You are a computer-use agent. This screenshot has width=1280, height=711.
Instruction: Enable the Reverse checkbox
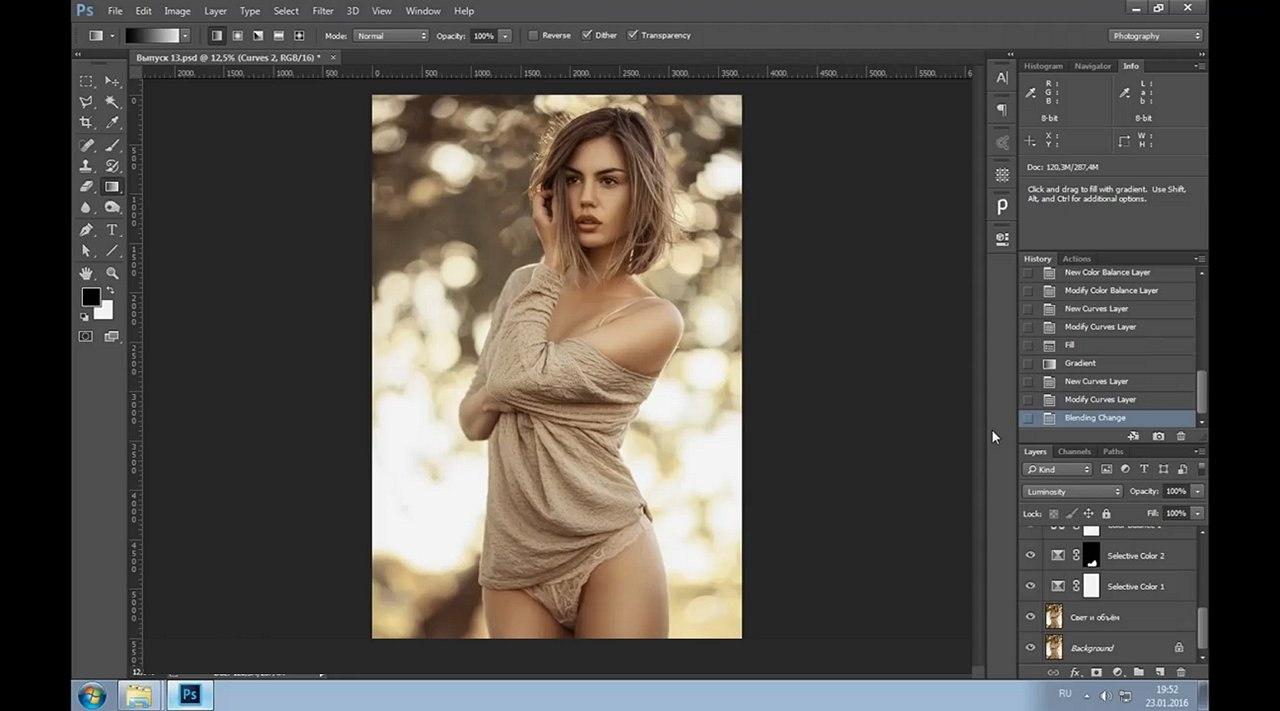pos(533,35)
